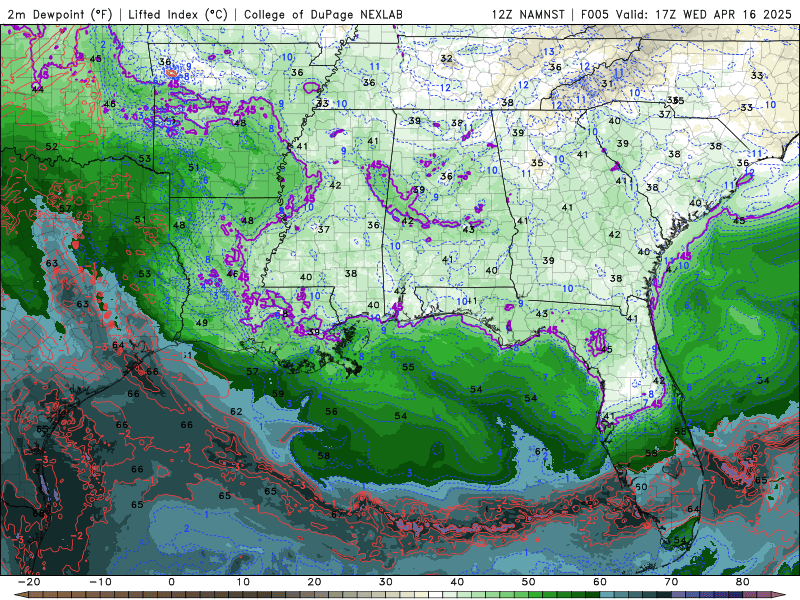The width and height of the screenshot is (800, 600).
Task: Click the "30" colorbar scale label
Action: [x=386, y=582]
